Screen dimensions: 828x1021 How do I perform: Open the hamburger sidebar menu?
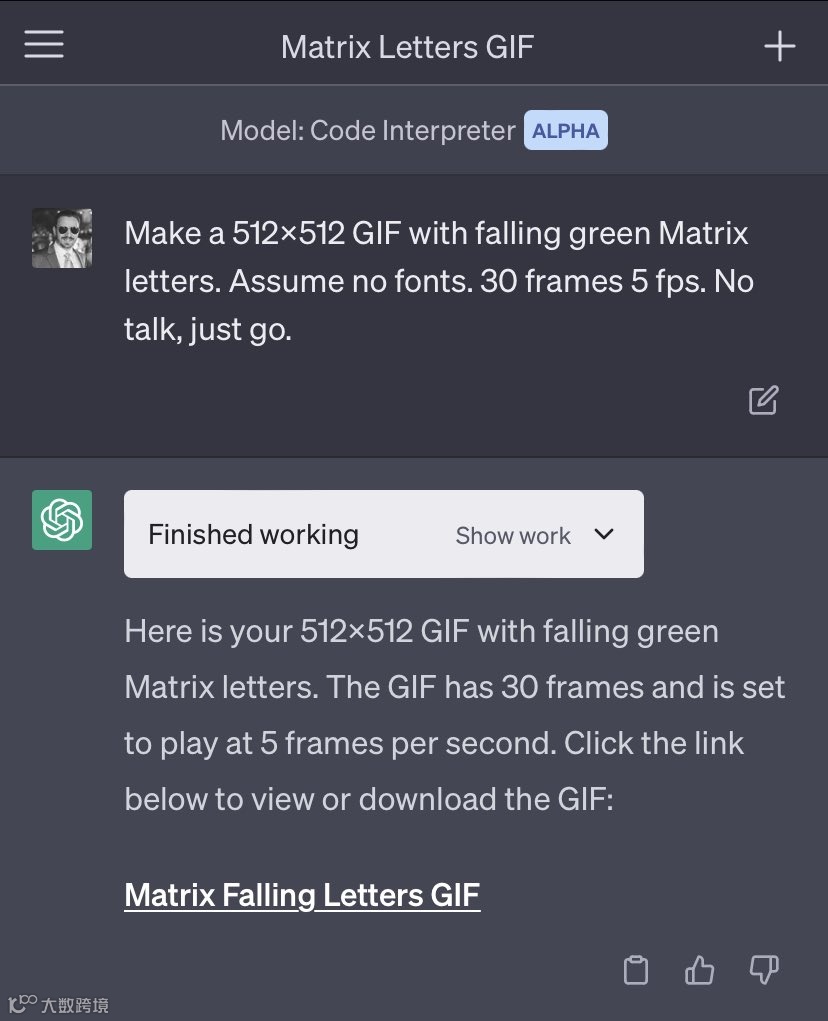44,45
